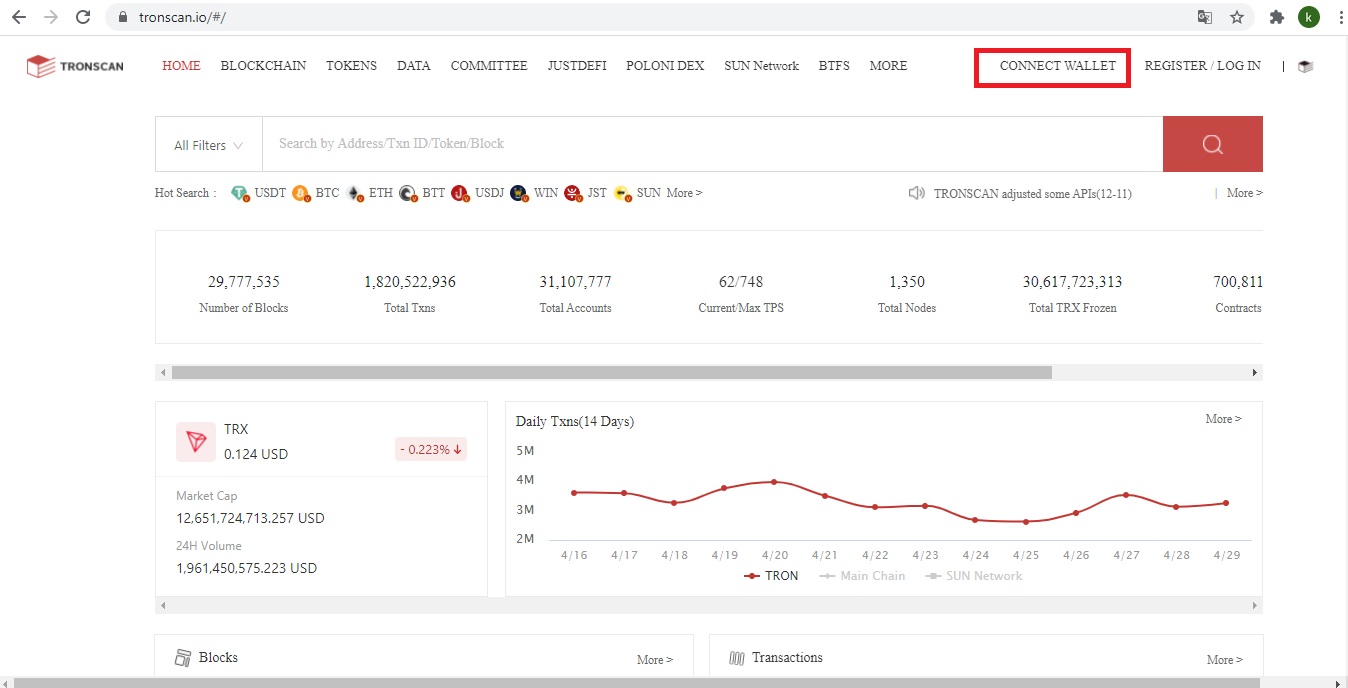Open the All Filters dropdown
The image size is (1348, 688).
[209, 145]
